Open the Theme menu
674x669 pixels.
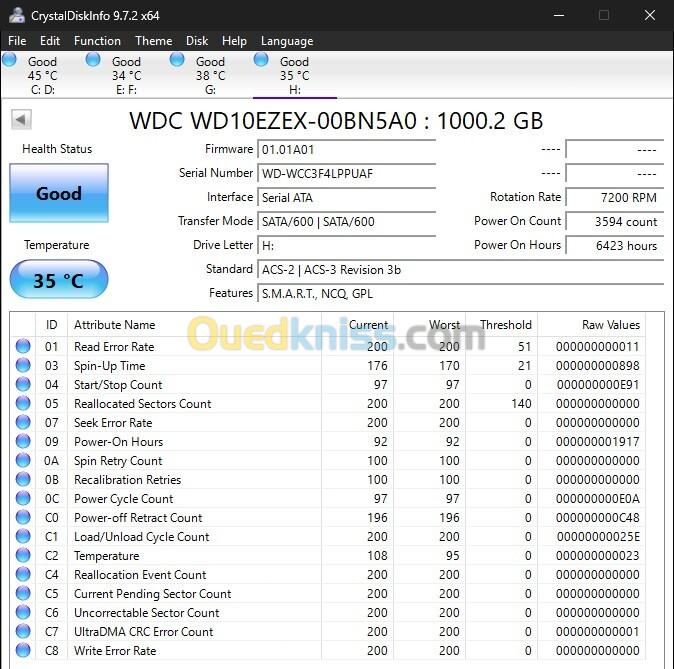tap(153, 41)
